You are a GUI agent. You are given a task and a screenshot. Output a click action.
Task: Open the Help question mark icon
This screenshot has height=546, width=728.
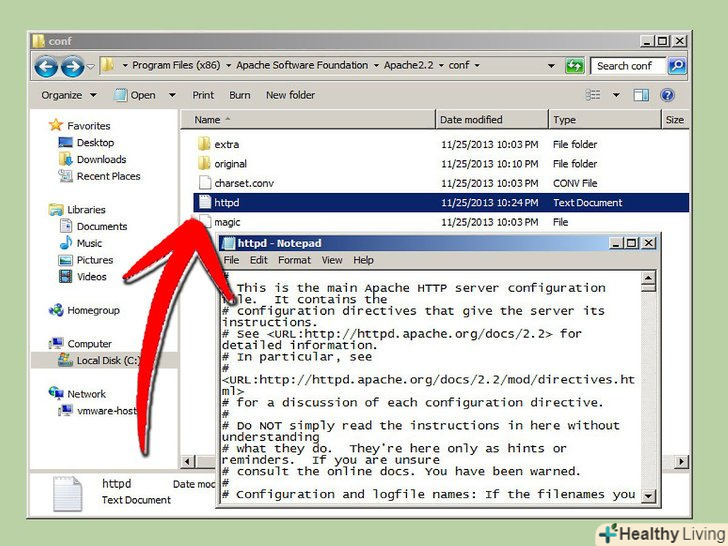point(667,95)
